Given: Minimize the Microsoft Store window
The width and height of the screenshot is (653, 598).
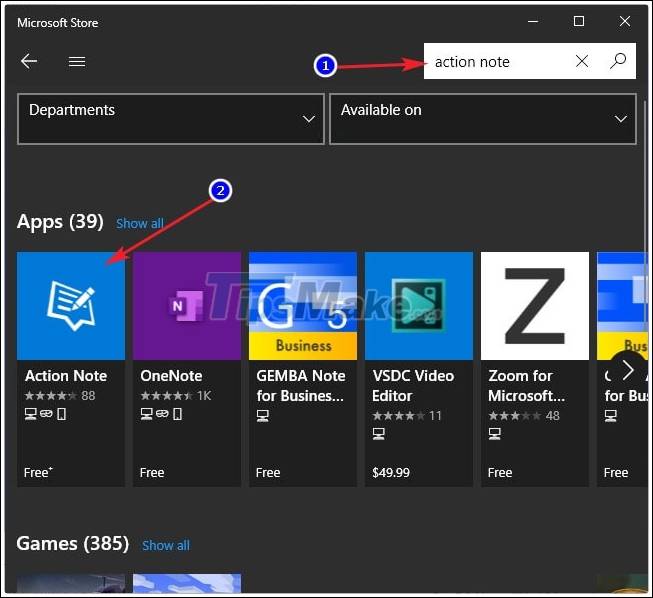Looking at the screenshot, I should click(x=533, y=21).
